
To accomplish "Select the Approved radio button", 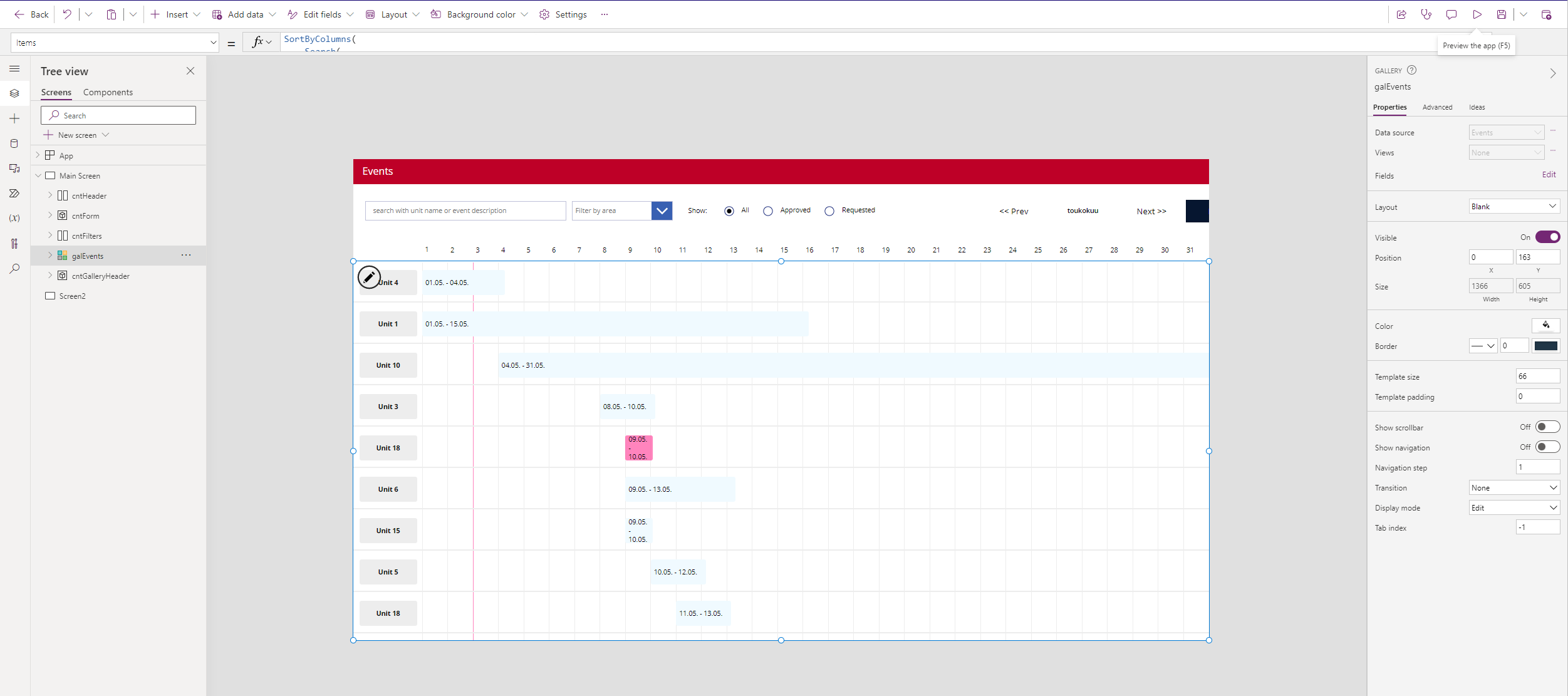I will coord(768,211).
